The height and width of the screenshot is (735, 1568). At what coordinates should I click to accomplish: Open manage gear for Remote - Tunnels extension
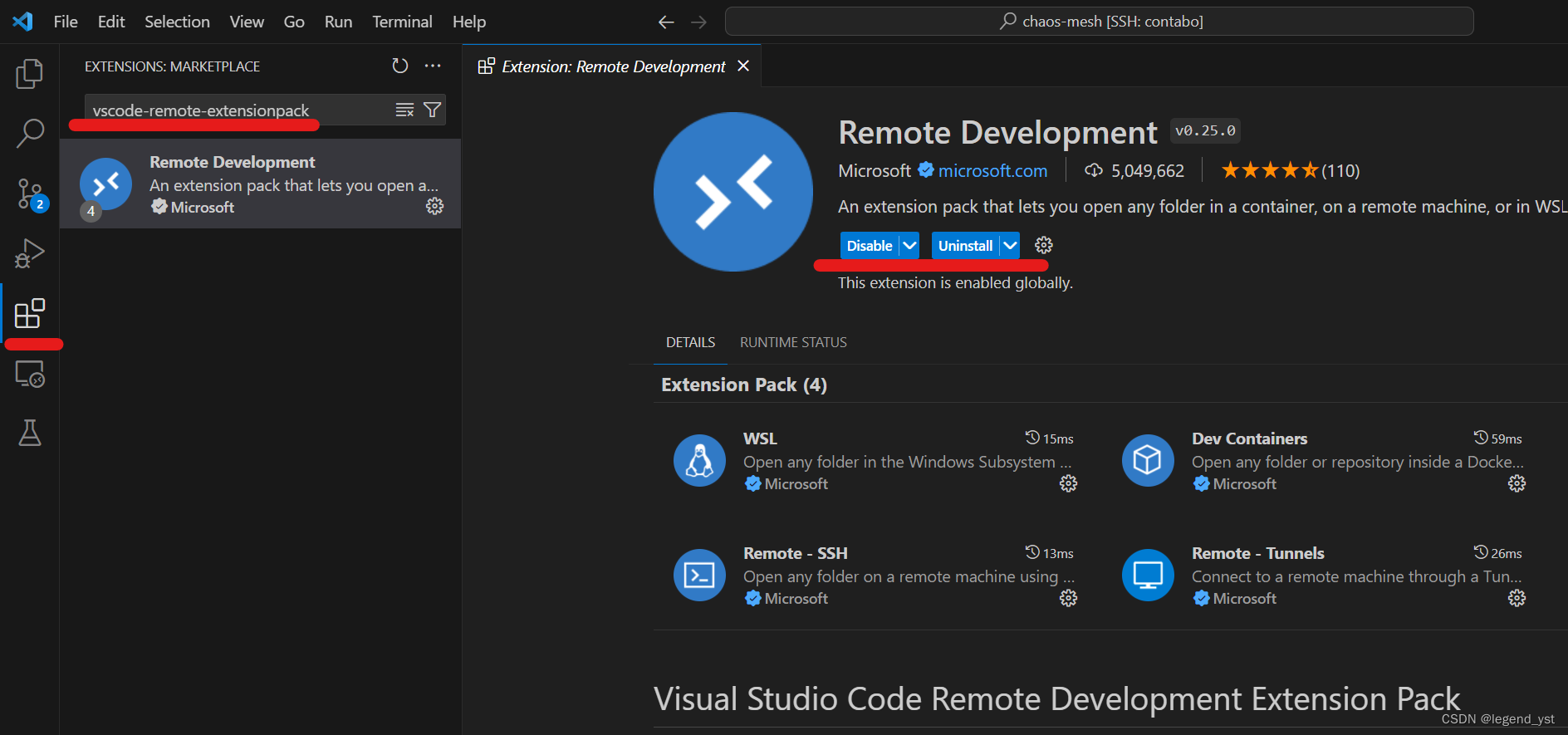coord(1517,598)
